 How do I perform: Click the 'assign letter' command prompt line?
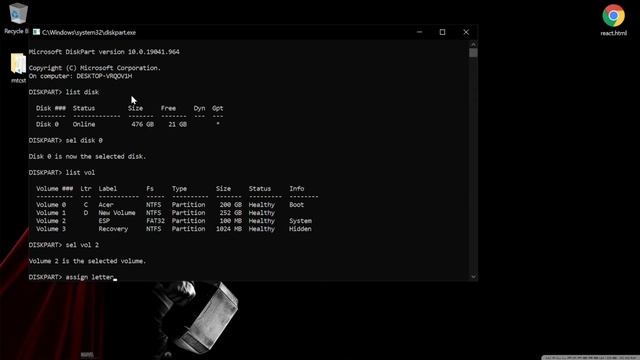coord(73,277)
